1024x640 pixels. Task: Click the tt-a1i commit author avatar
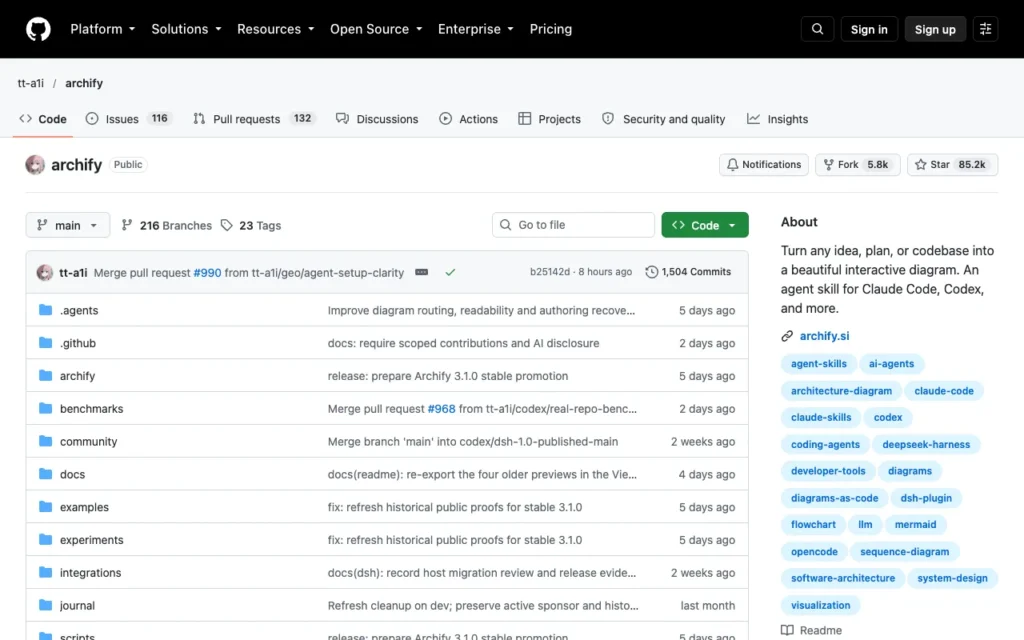tap(44, 272)
